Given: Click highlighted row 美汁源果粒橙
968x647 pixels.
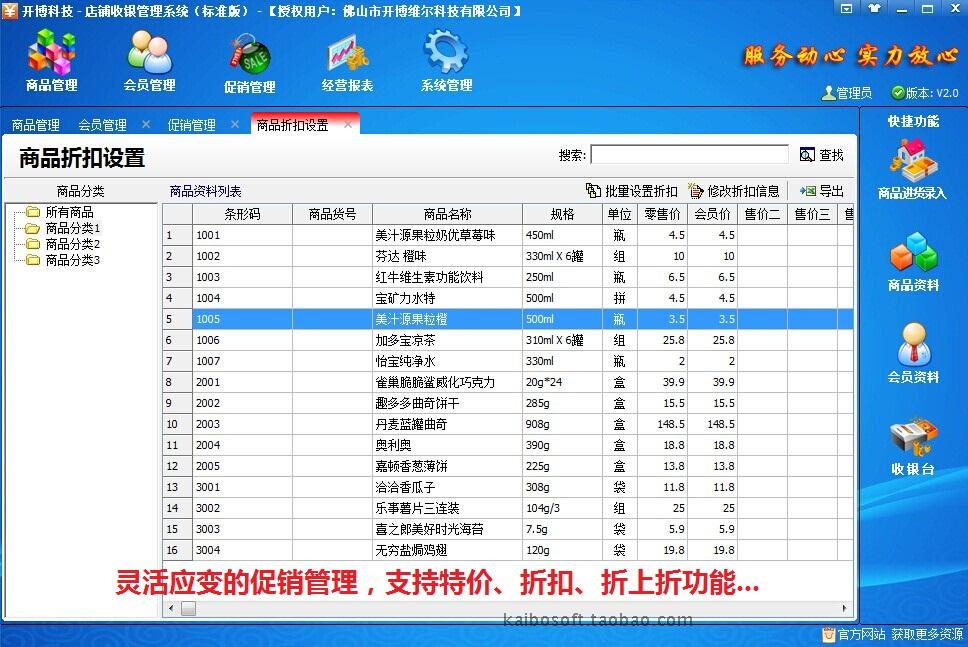Looking at the screenshot, I should click(508, 319).
